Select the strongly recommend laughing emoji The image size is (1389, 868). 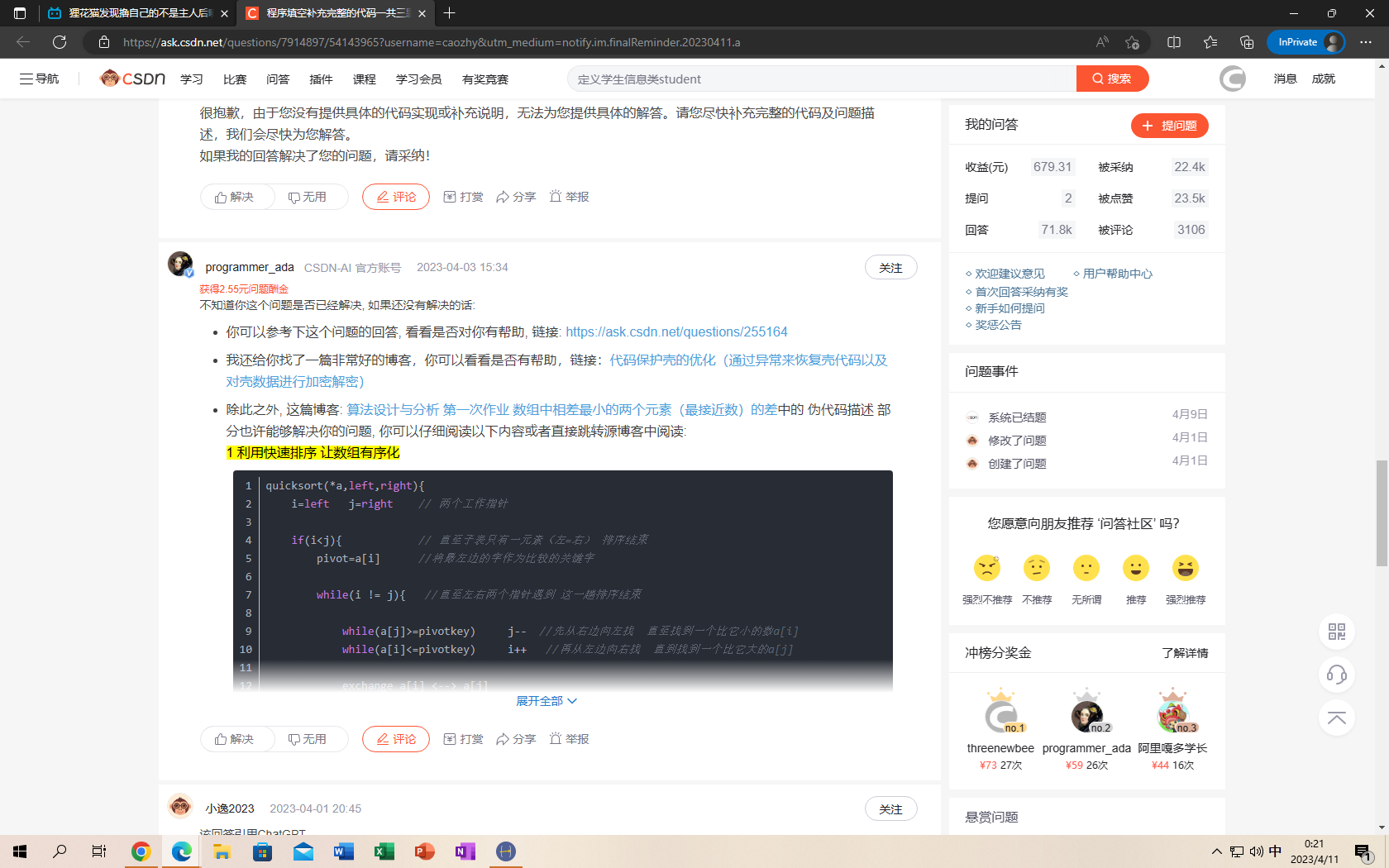(1186, 568)
